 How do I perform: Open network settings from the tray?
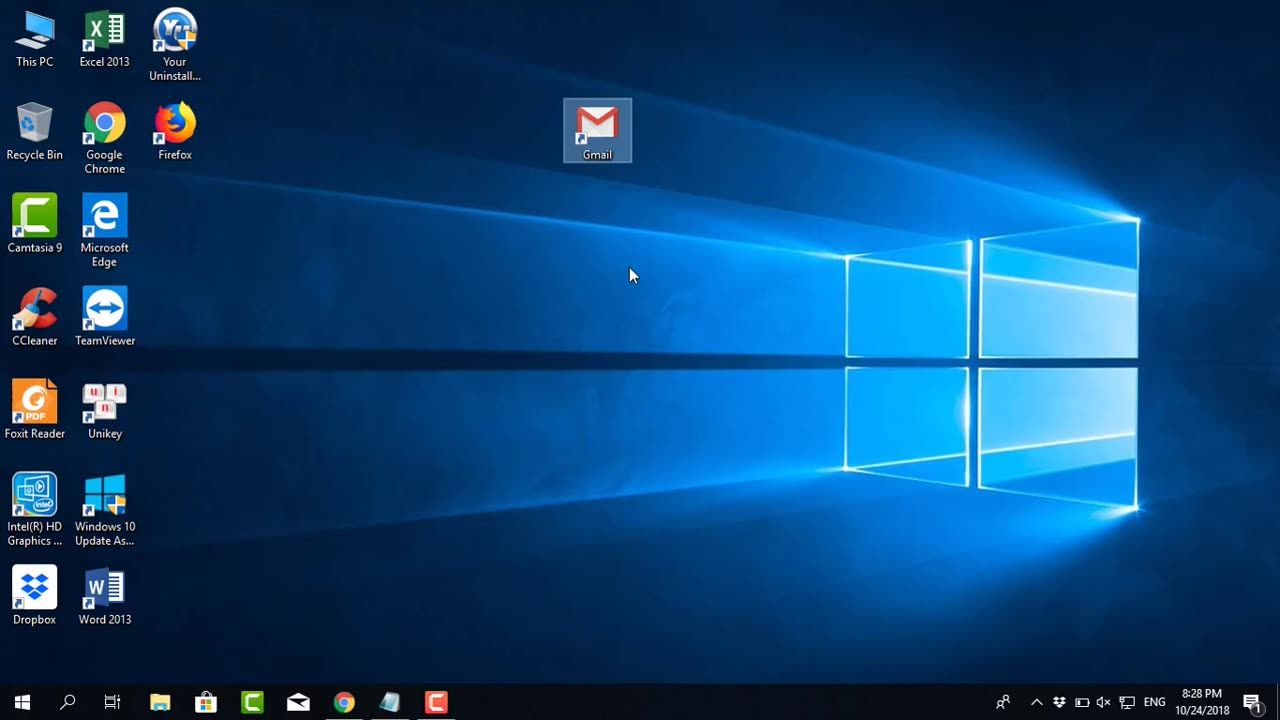(1127, 702)
